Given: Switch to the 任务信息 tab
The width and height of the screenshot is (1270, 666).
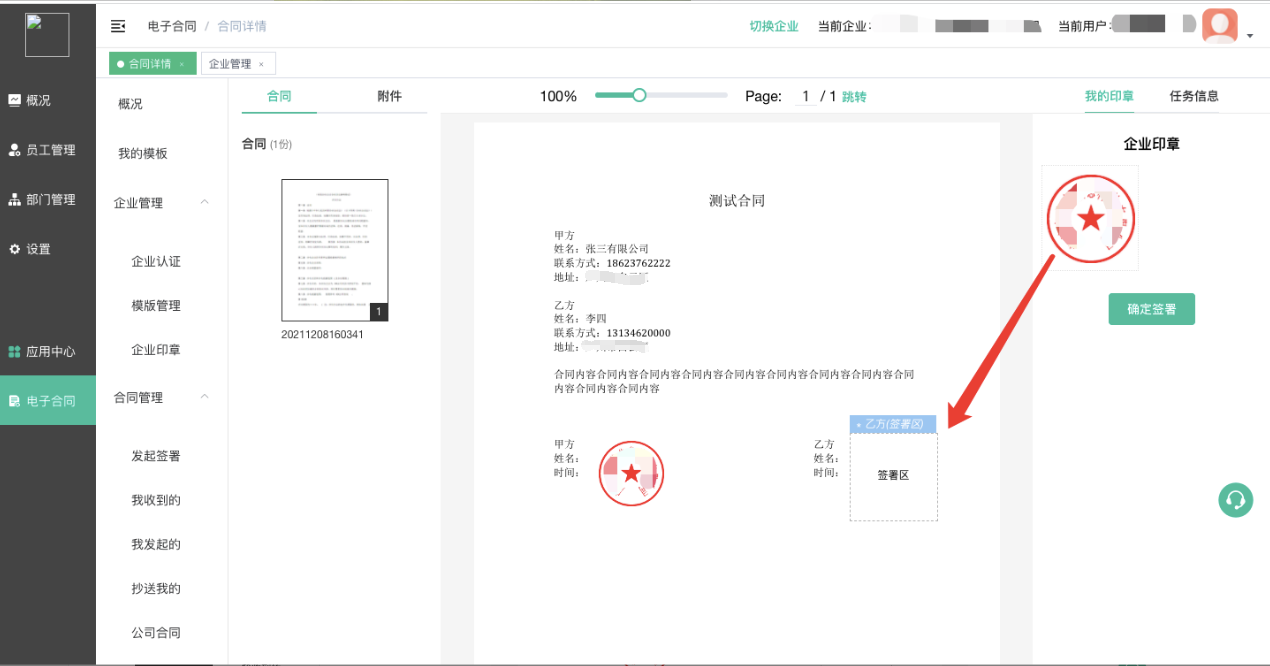Looking at the screenshot, I should 1194,96.
